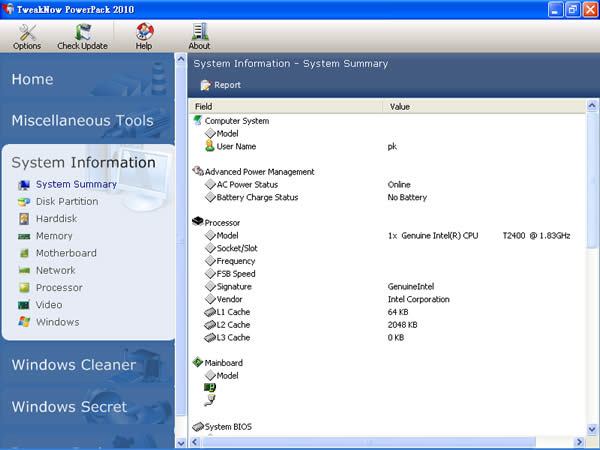Click list vertical scroll down arrow

point(592,429)
